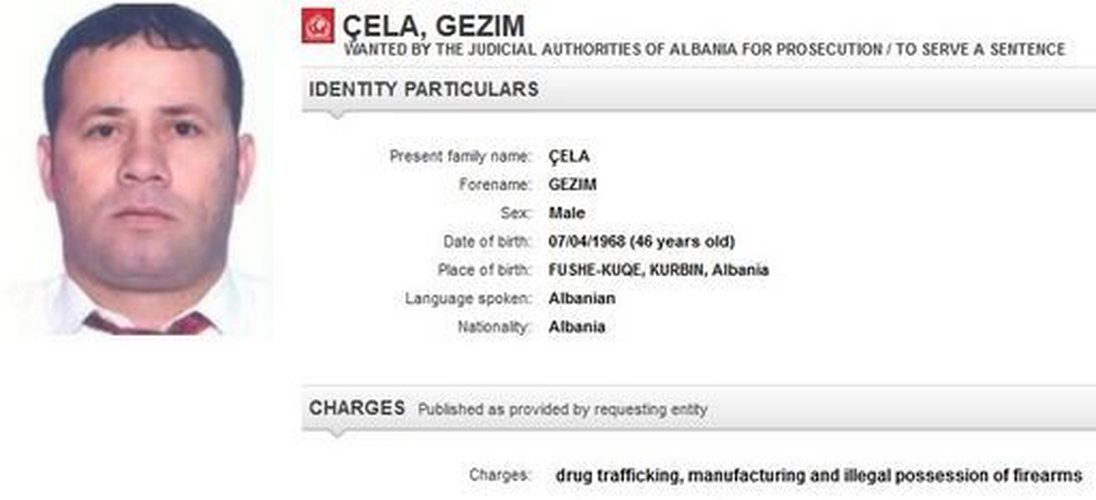Click 'Published as provided by requesting entity' note

tap(562, 410)
